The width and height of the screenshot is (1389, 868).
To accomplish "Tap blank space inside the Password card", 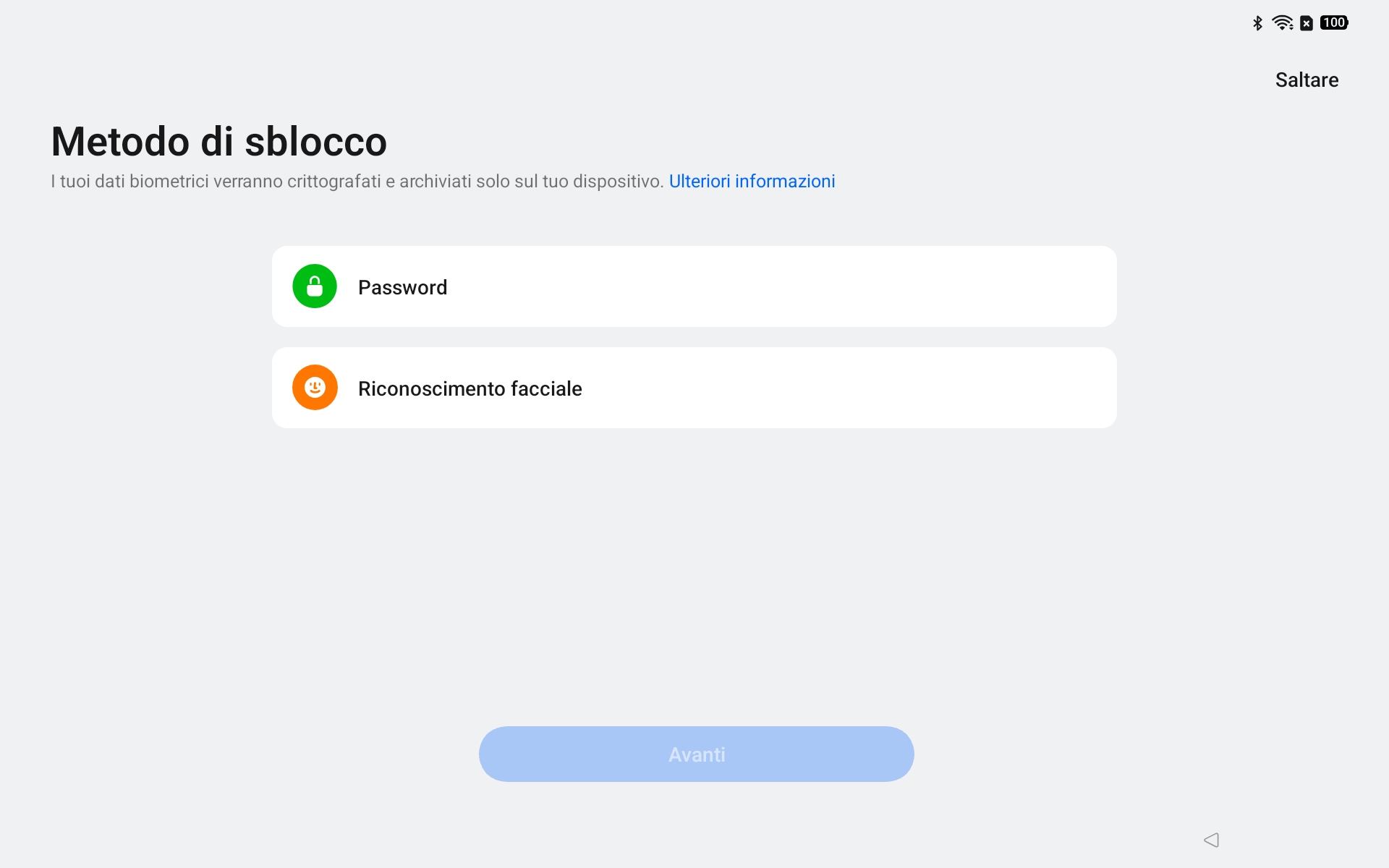I will tap(796, 286).
